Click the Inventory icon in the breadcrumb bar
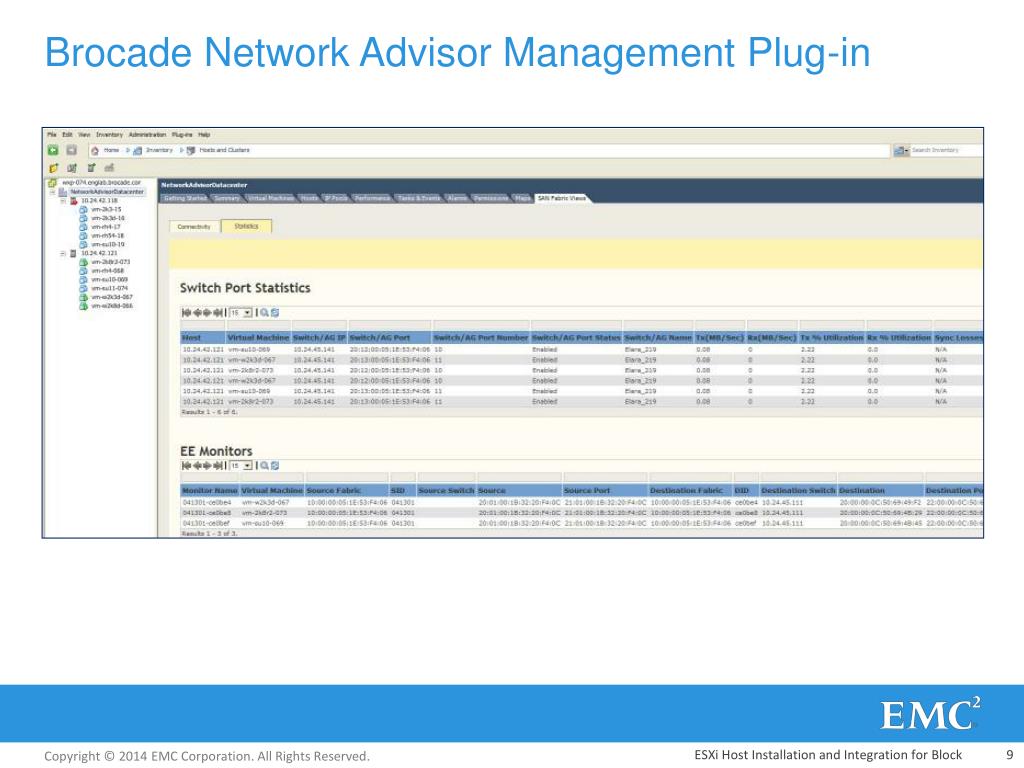1024x768 pixels. click(138, 151)
